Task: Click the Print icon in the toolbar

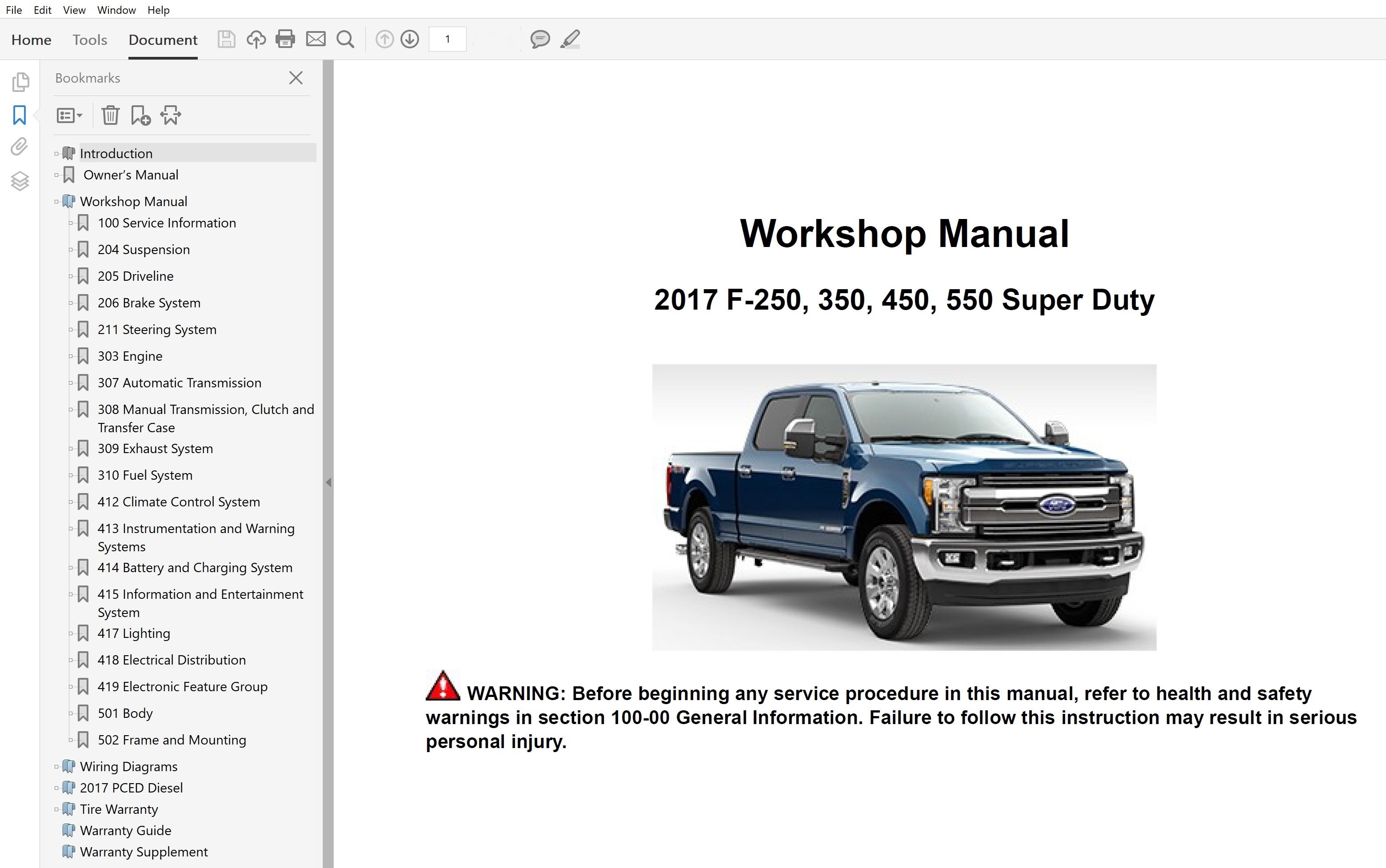Action: pyautogui.click(x=285, y=39)
